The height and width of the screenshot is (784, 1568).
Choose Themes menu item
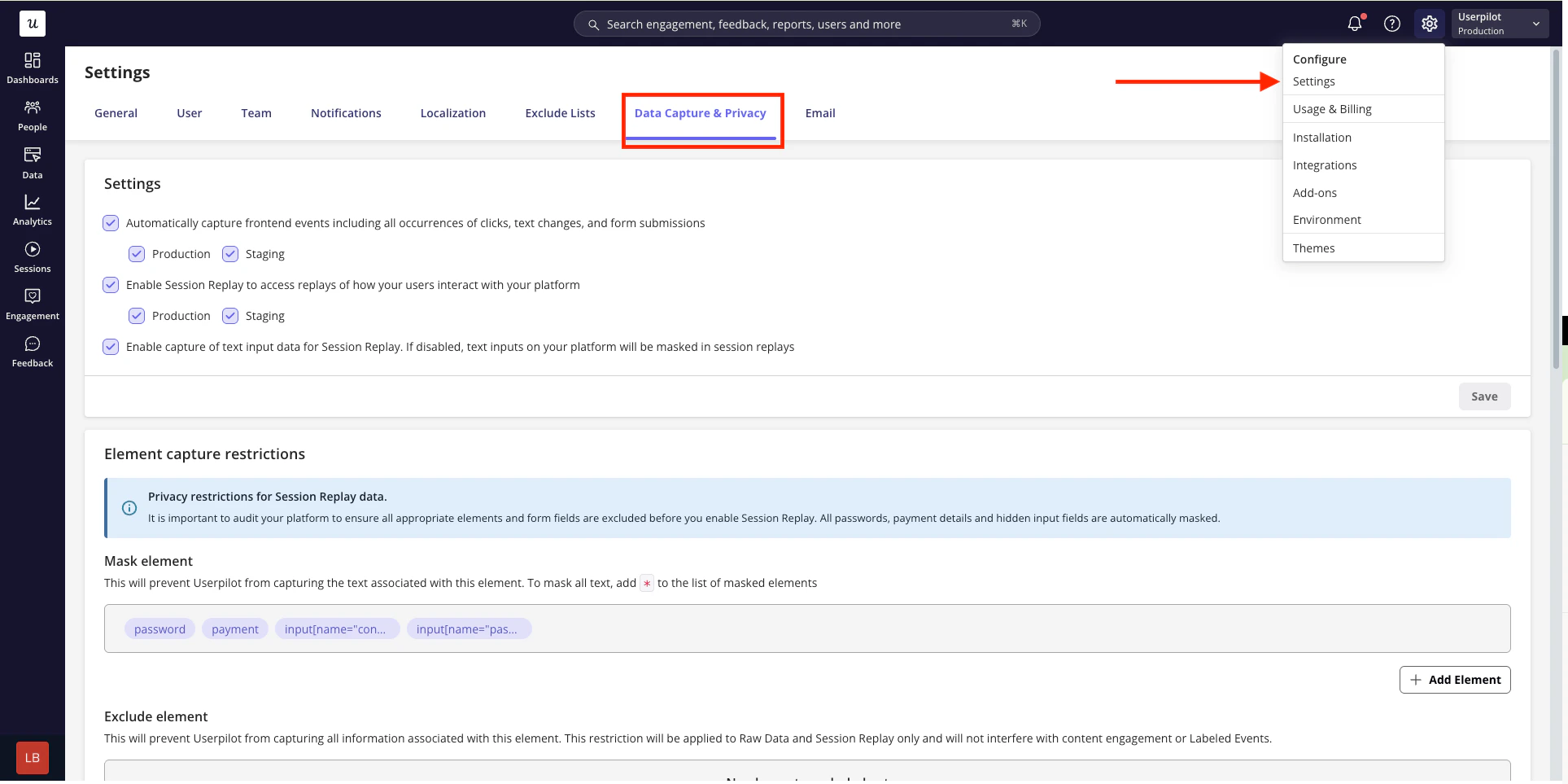click(x=1314, y=248)
